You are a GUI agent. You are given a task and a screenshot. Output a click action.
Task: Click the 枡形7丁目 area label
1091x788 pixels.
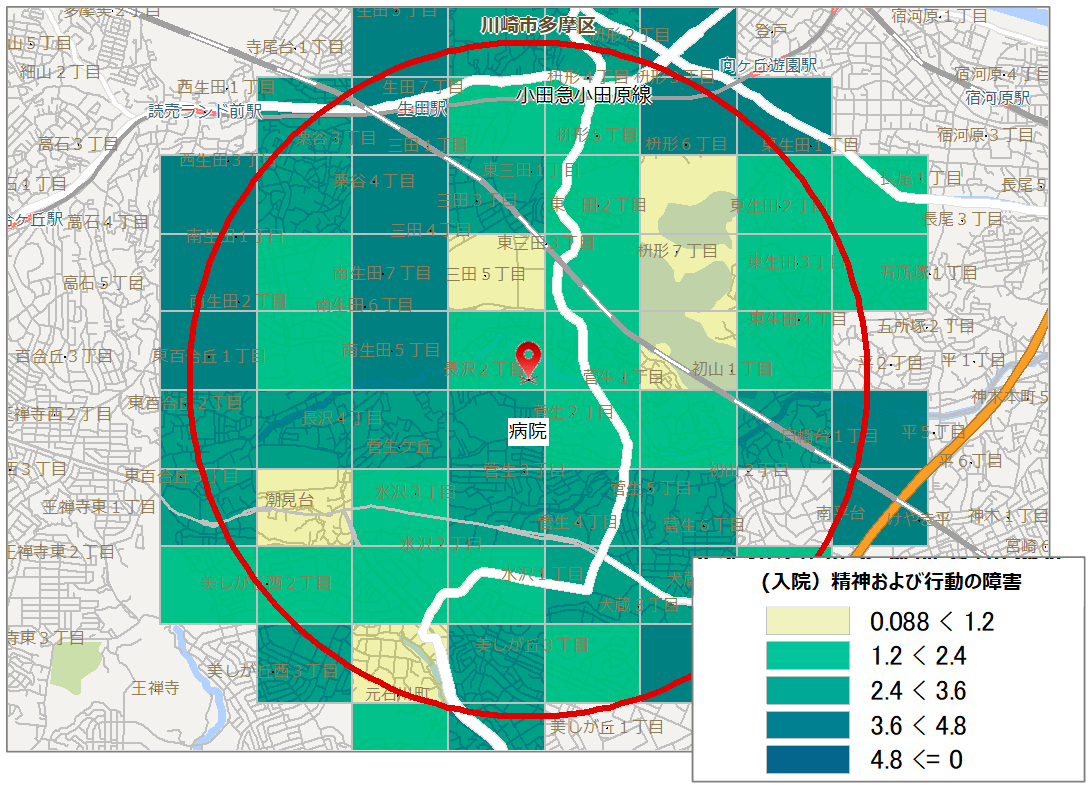click(678, 251)
